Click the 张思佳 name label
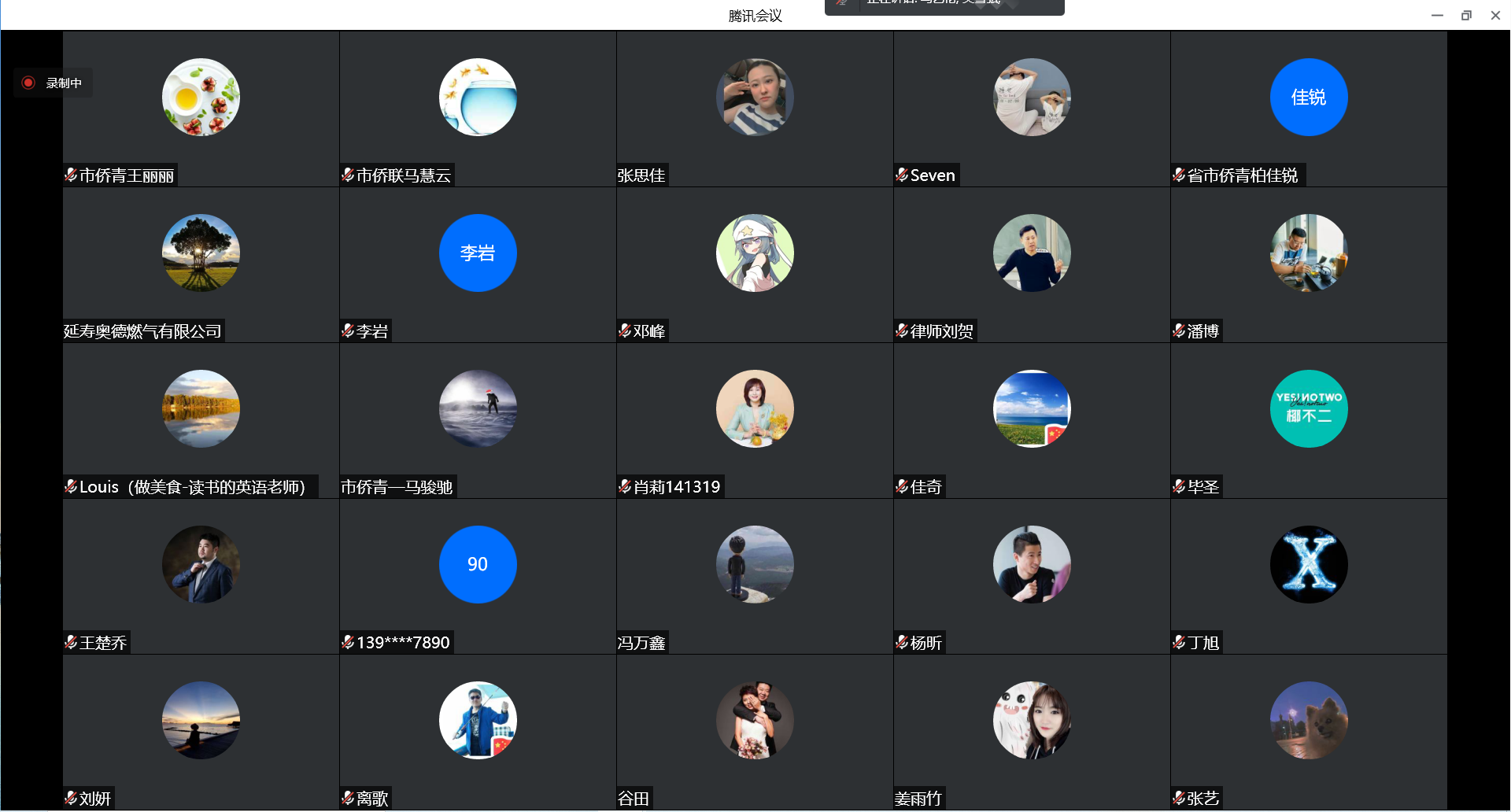 tap(641, 175)
